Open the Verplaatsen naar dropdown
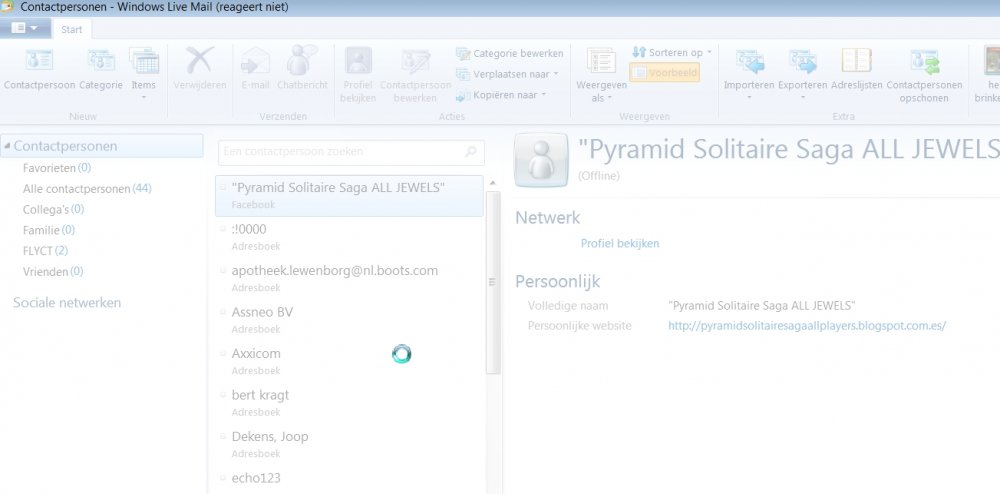Viewport: 1000px width, 494px height. (508, 74)
